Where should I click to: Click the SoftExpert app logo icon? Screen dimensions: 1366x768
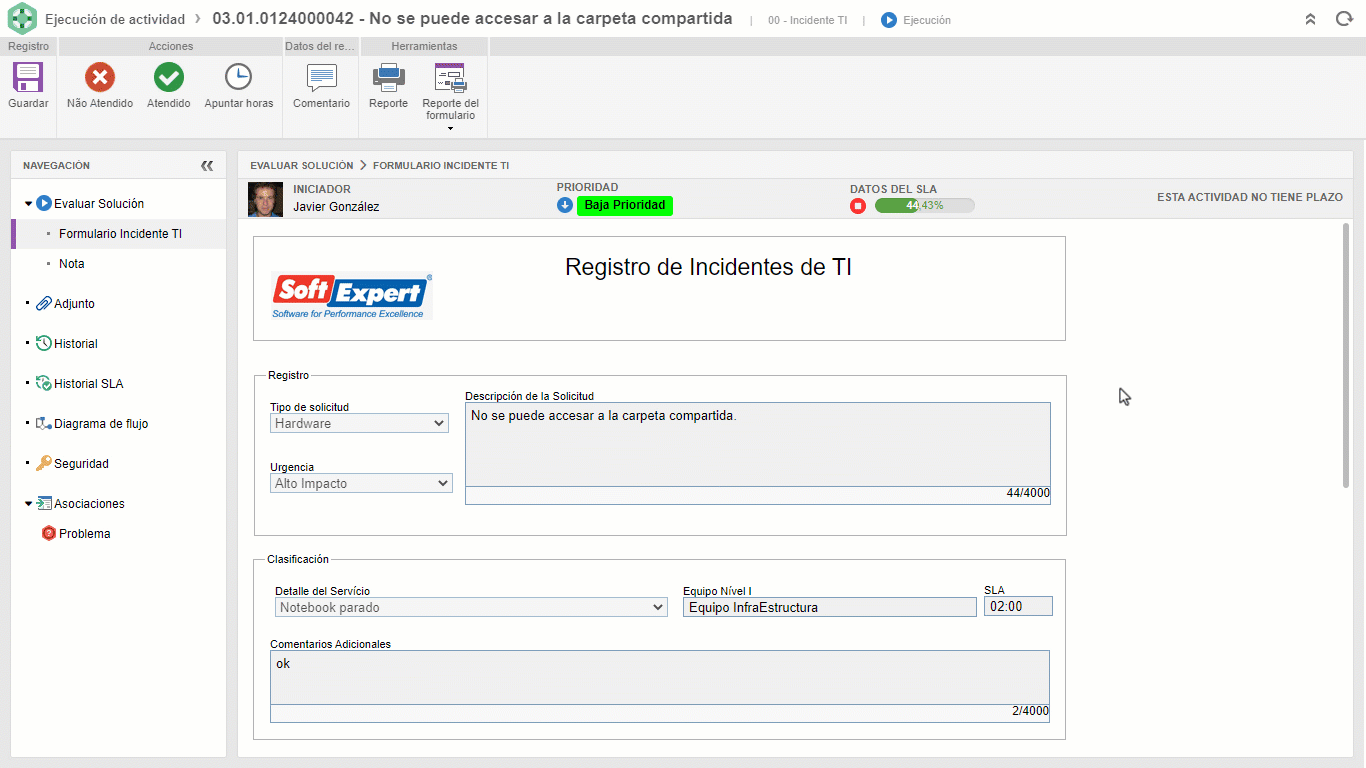[x=22, y=19]
